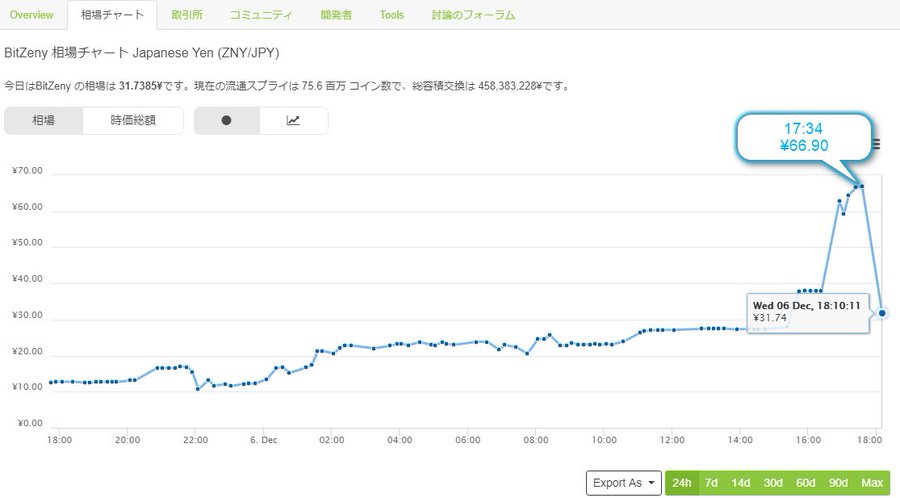Image resolution: width=900 pixels, height=498 pixels.
Task: Go to the 開発者 tab
Action: click(x=336, y=15)
